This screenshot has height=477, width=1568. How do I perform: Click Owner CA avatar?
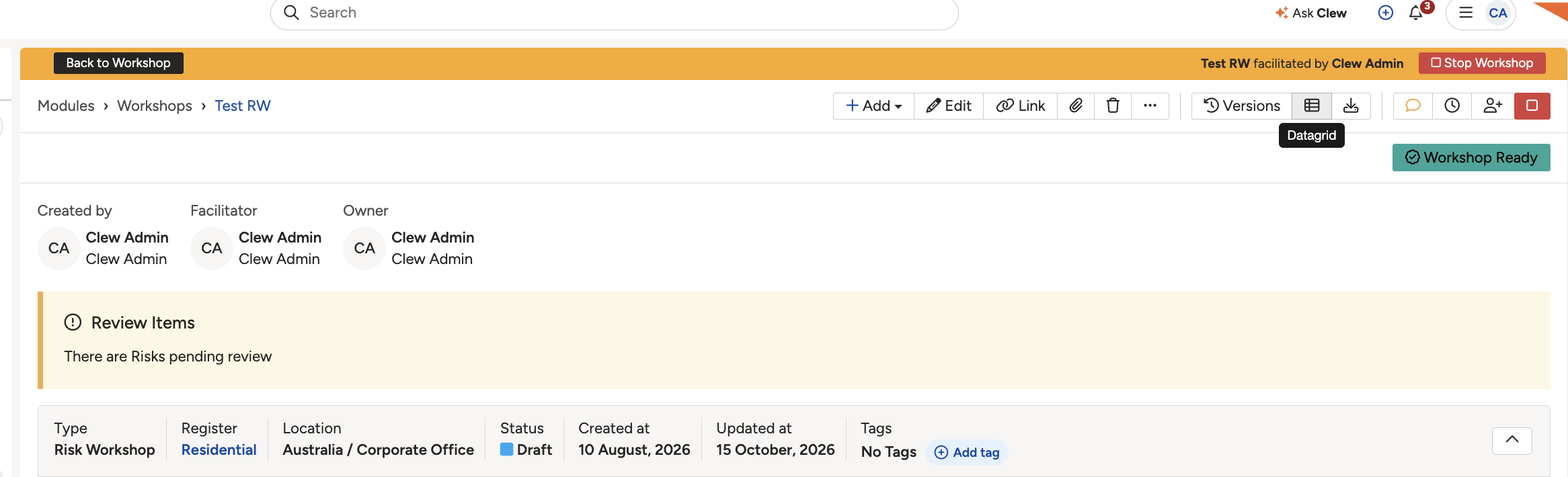[364, 249]
